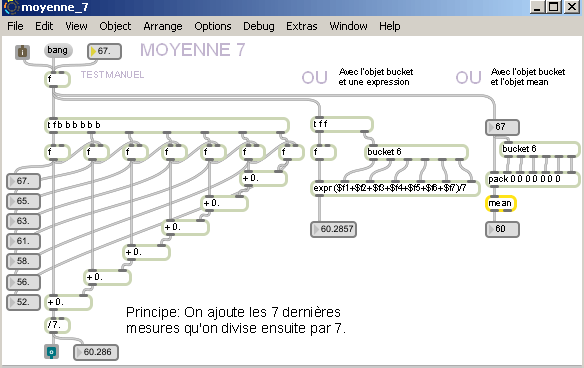Open the Window menu

click(x=348, y=26)
